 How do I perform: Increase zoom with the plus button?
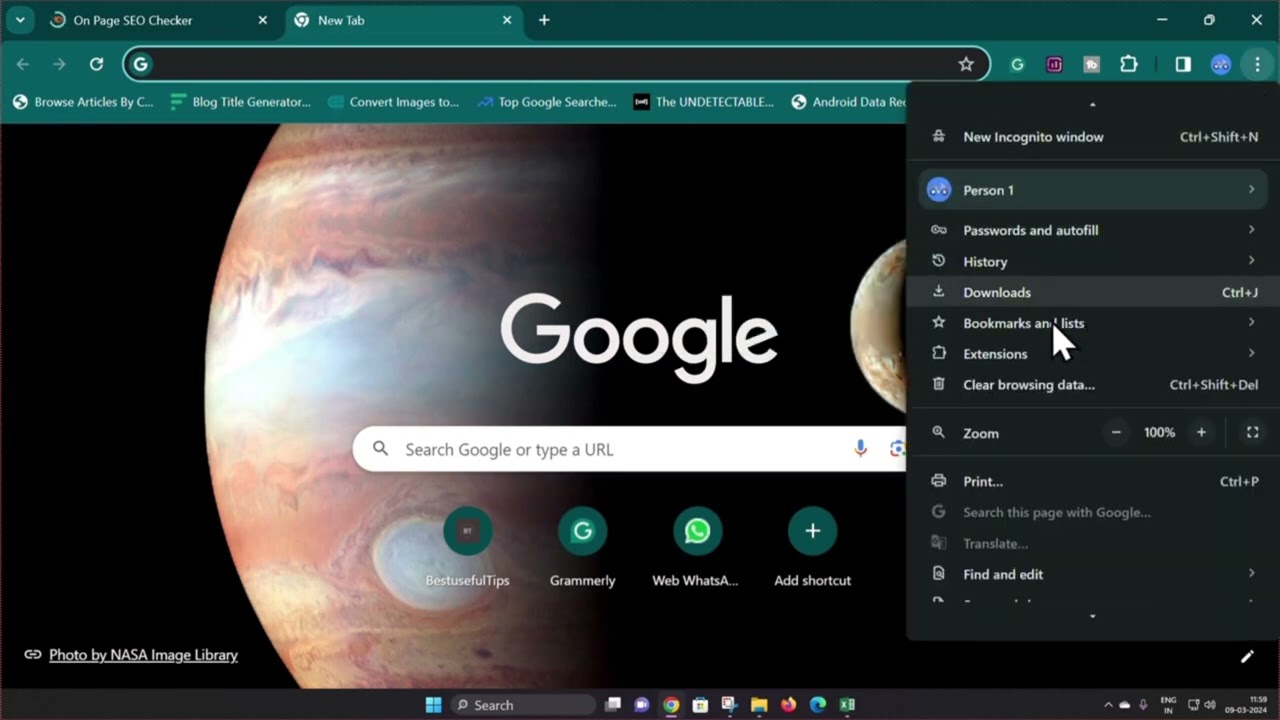coord(1201,432)
